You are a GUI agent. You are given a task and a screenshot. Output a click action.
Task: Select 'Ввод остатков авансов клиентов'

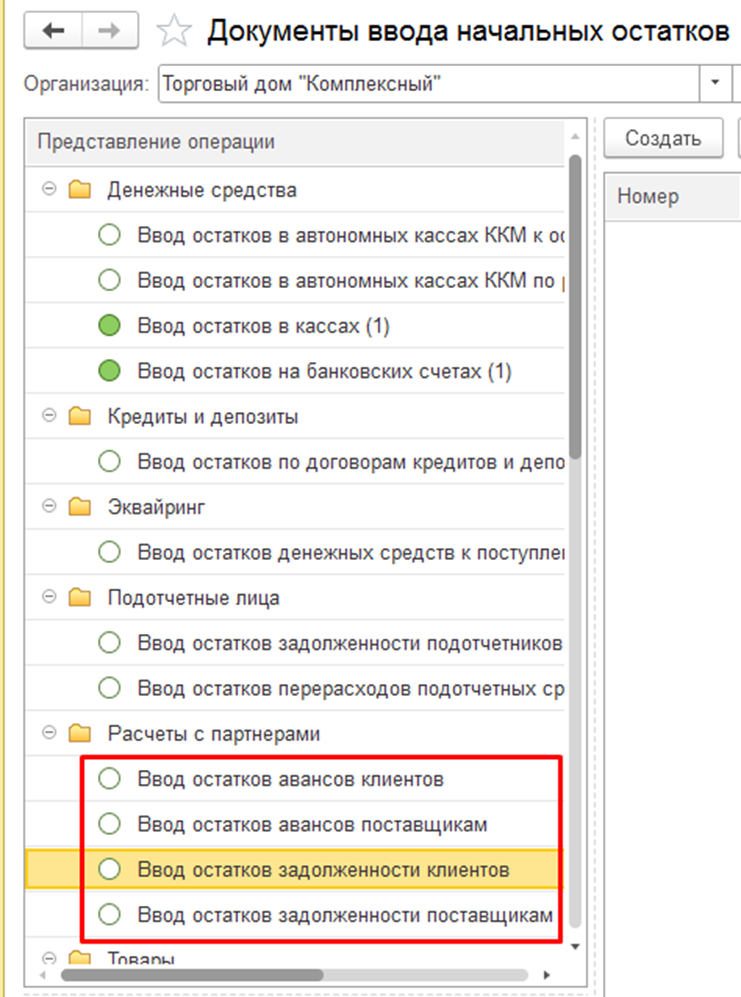point(291,779)
